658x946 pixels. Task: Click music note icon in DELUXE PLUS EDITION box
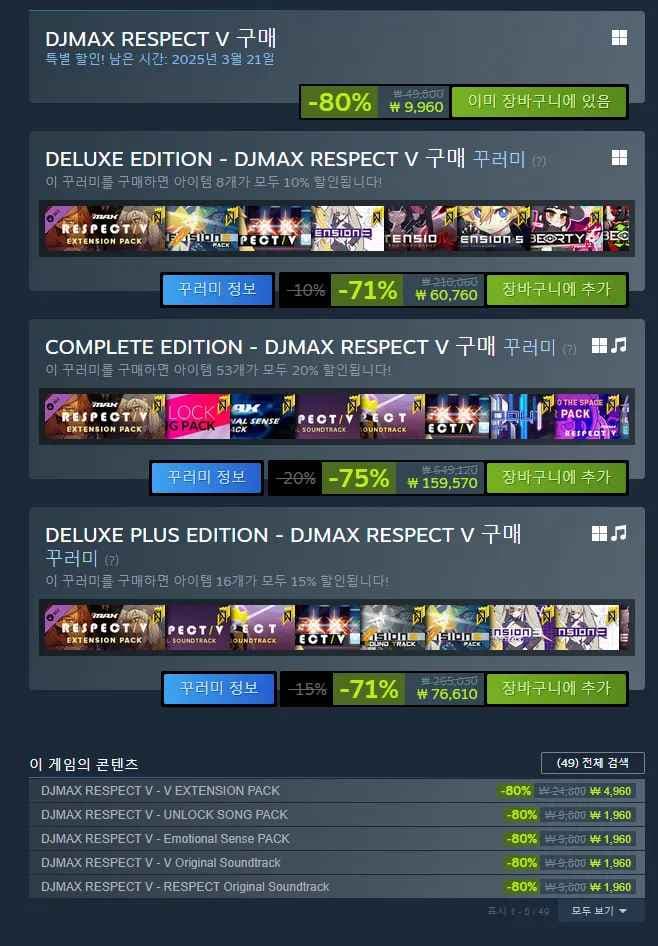click(x=619, y=533)
